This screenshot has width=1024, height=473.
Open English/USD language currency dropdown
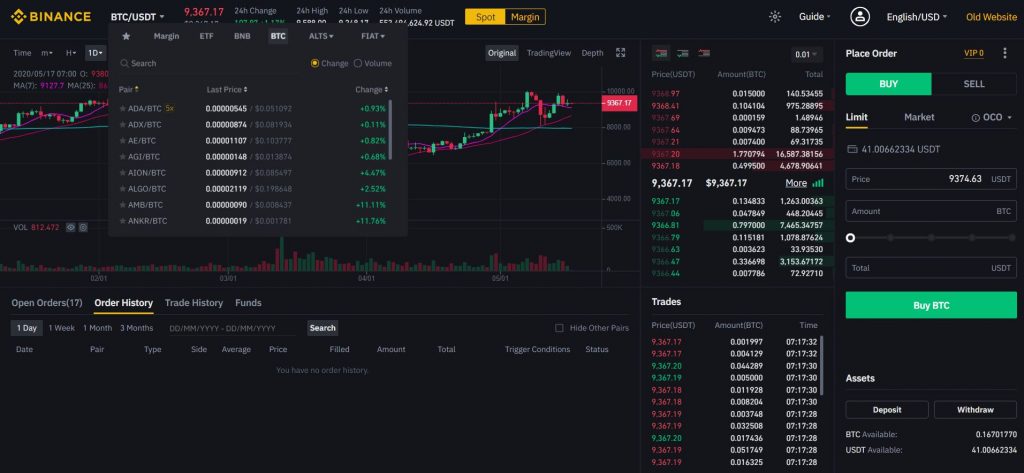[x=916, y=17]
